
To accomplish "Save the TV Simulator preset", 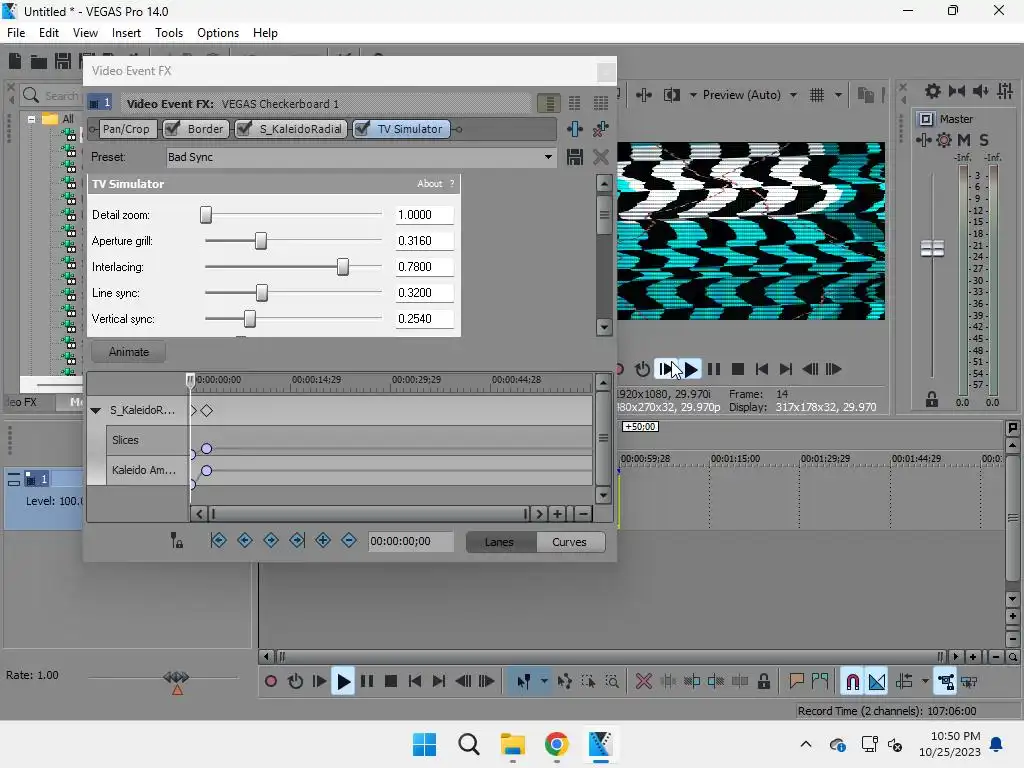I will click(x=575, y=157).
